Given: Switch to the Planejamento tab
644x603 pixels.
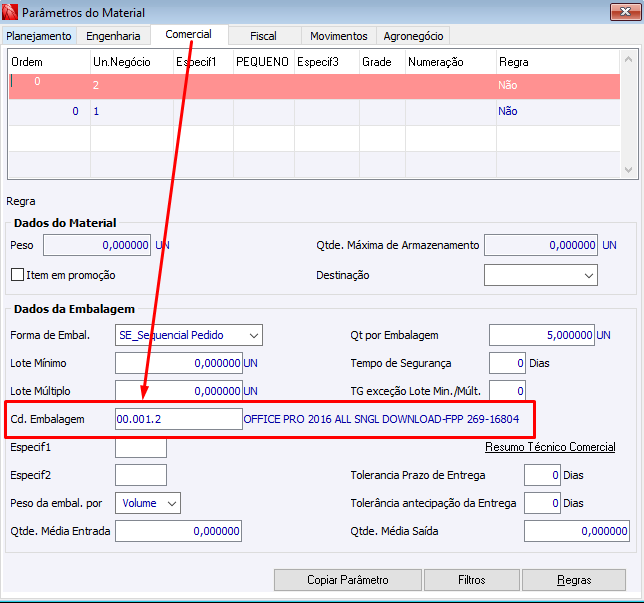Looking at the screenshot, I should coord(39,36).
